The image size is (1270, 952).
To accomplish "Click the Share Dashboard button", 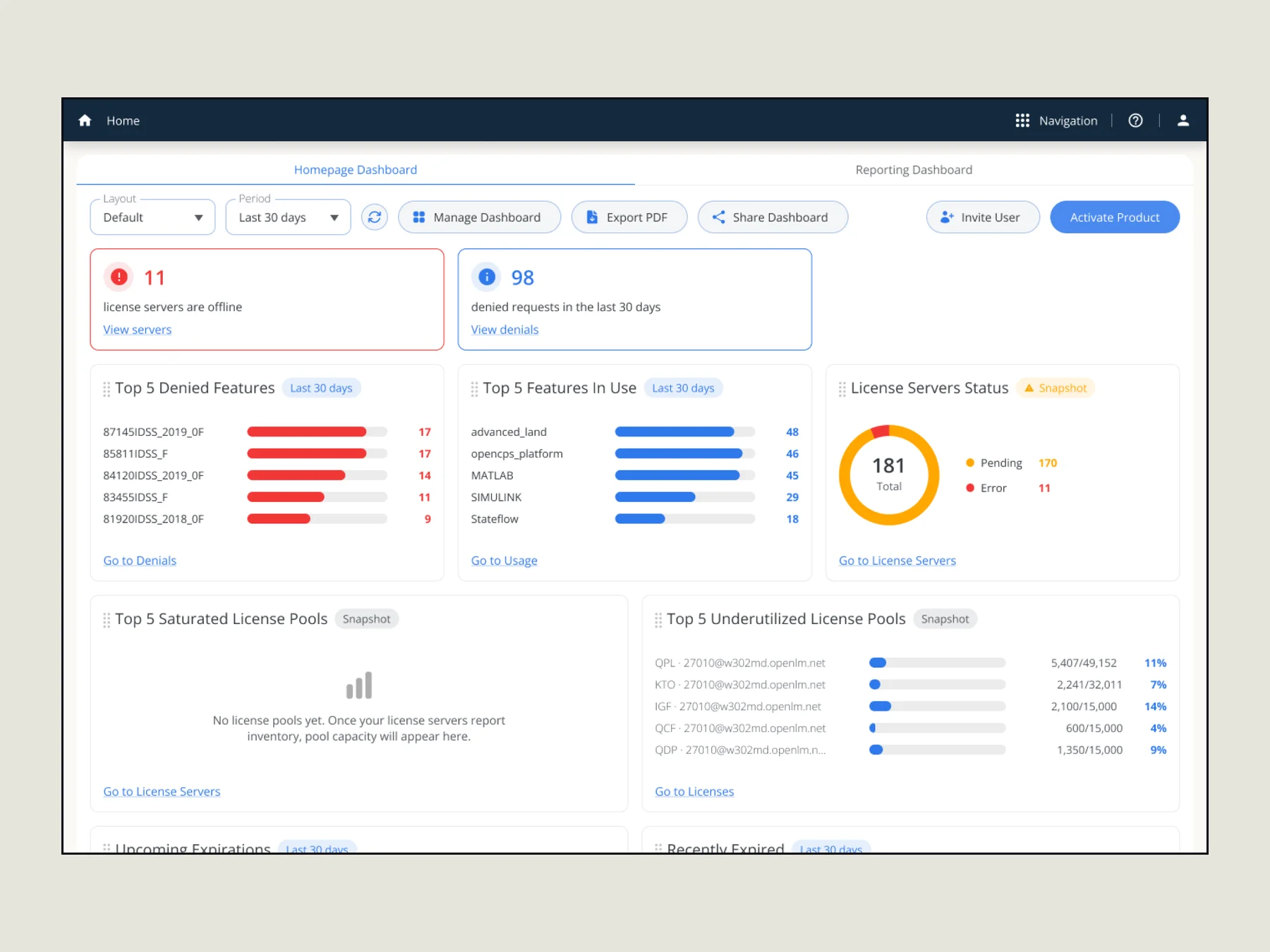I will pos(773,217).
